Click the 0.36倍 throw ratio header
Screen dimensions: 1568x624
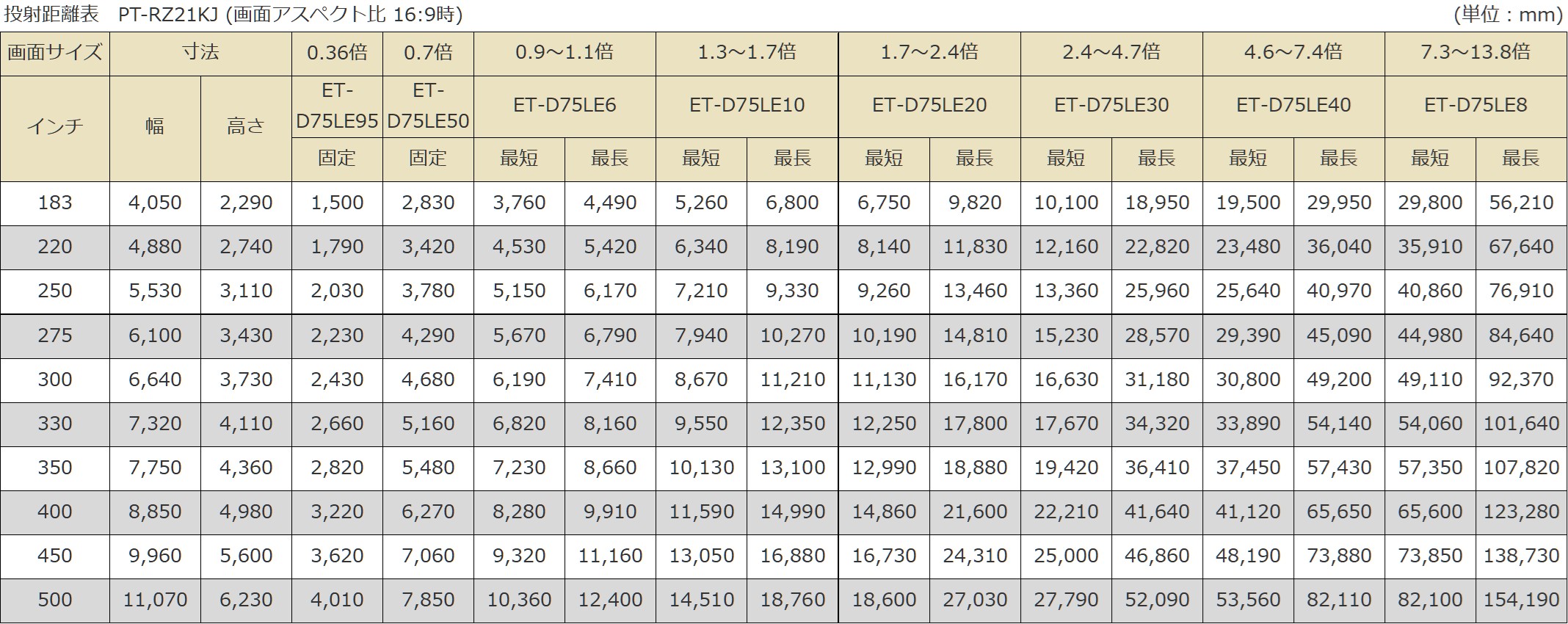pyautogui.click(x=337, y=54)
